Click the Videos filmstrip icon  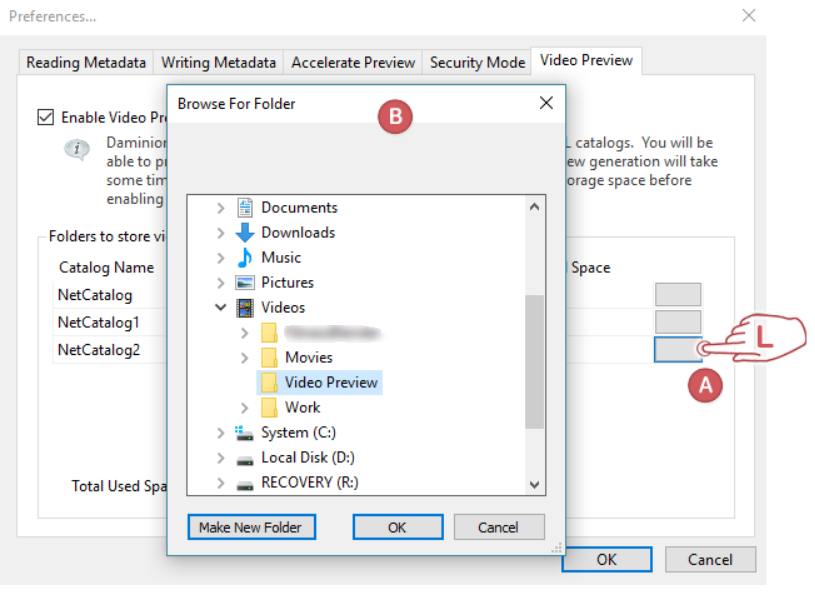245,308
